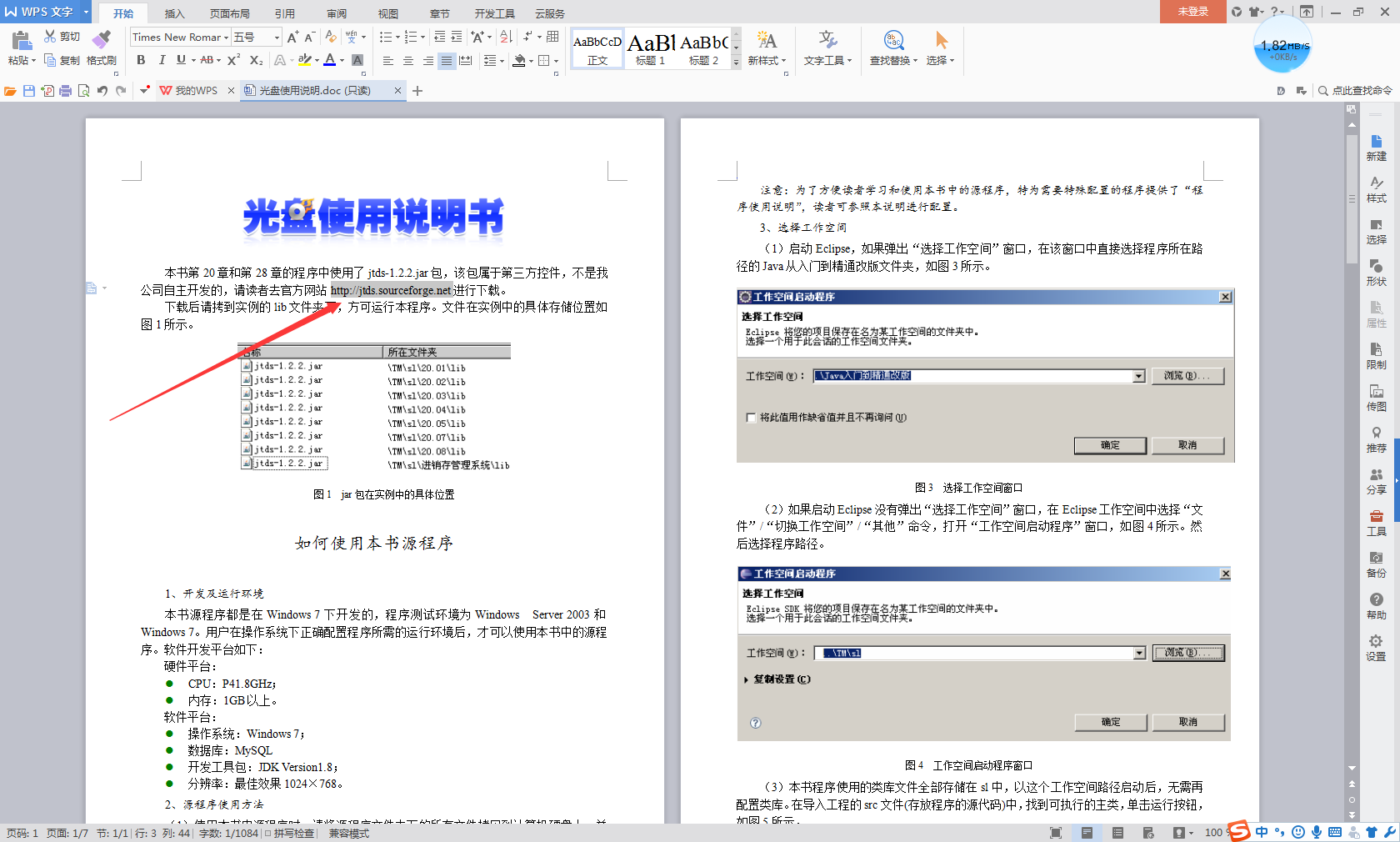Decrease font size with A- icon
This screenshot has height=842, width=1400.
(309, 37)
